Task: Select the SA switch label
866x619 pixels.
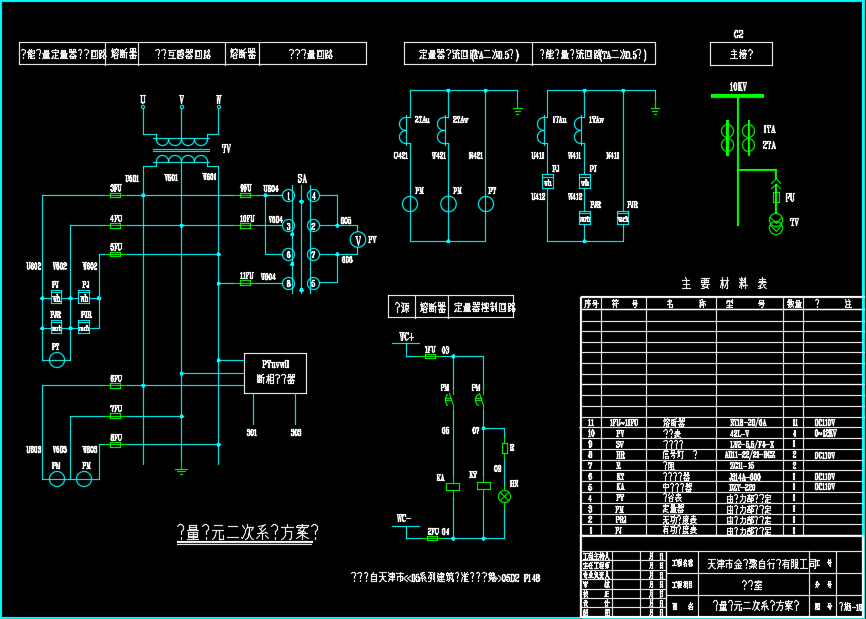Action: (x=302, y=179)
